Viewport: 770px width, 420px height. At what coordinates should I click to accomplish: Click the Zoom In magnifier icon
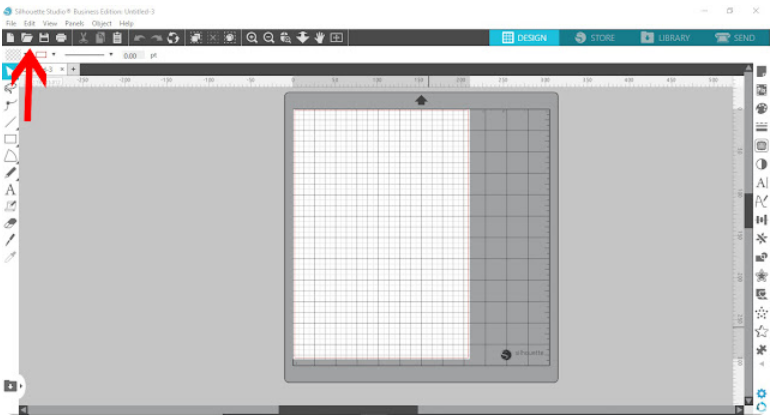(252, 38)
